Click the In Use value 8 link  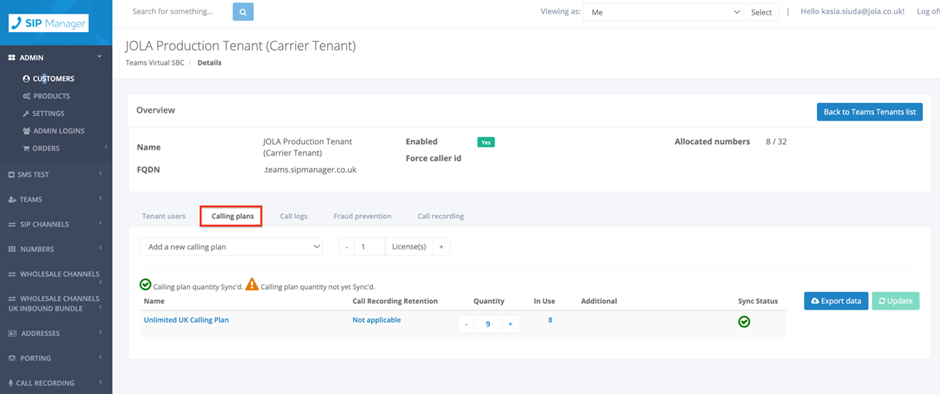tap(550, 320)
